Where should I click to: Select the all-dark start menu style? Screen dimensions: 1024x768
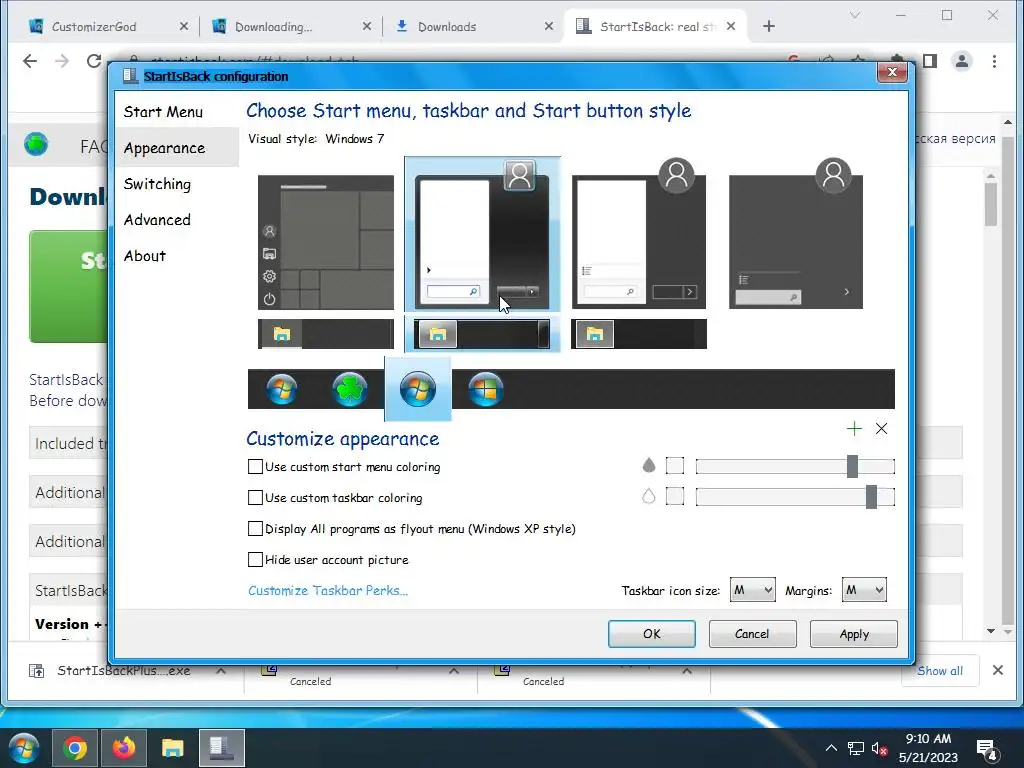pos(795,234)
